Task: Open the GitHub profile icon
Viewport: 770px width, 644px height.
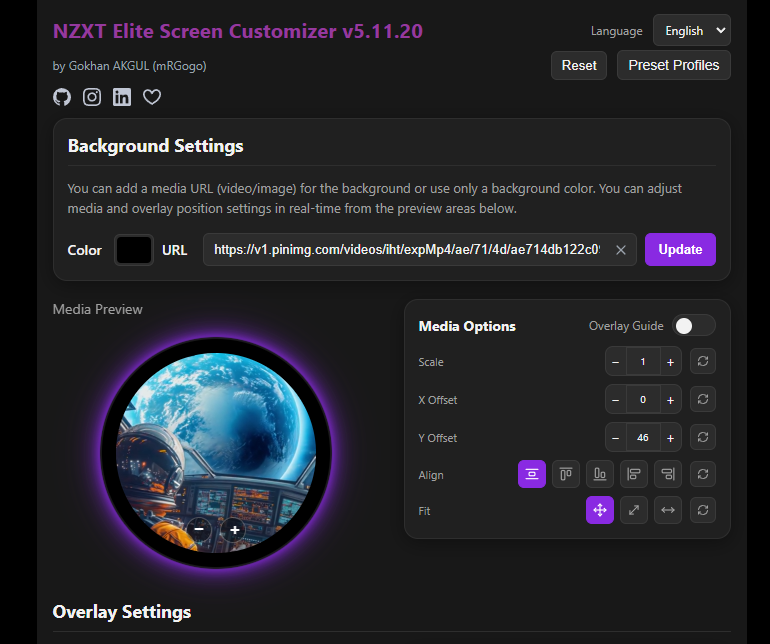Action: tap(62, 97)
